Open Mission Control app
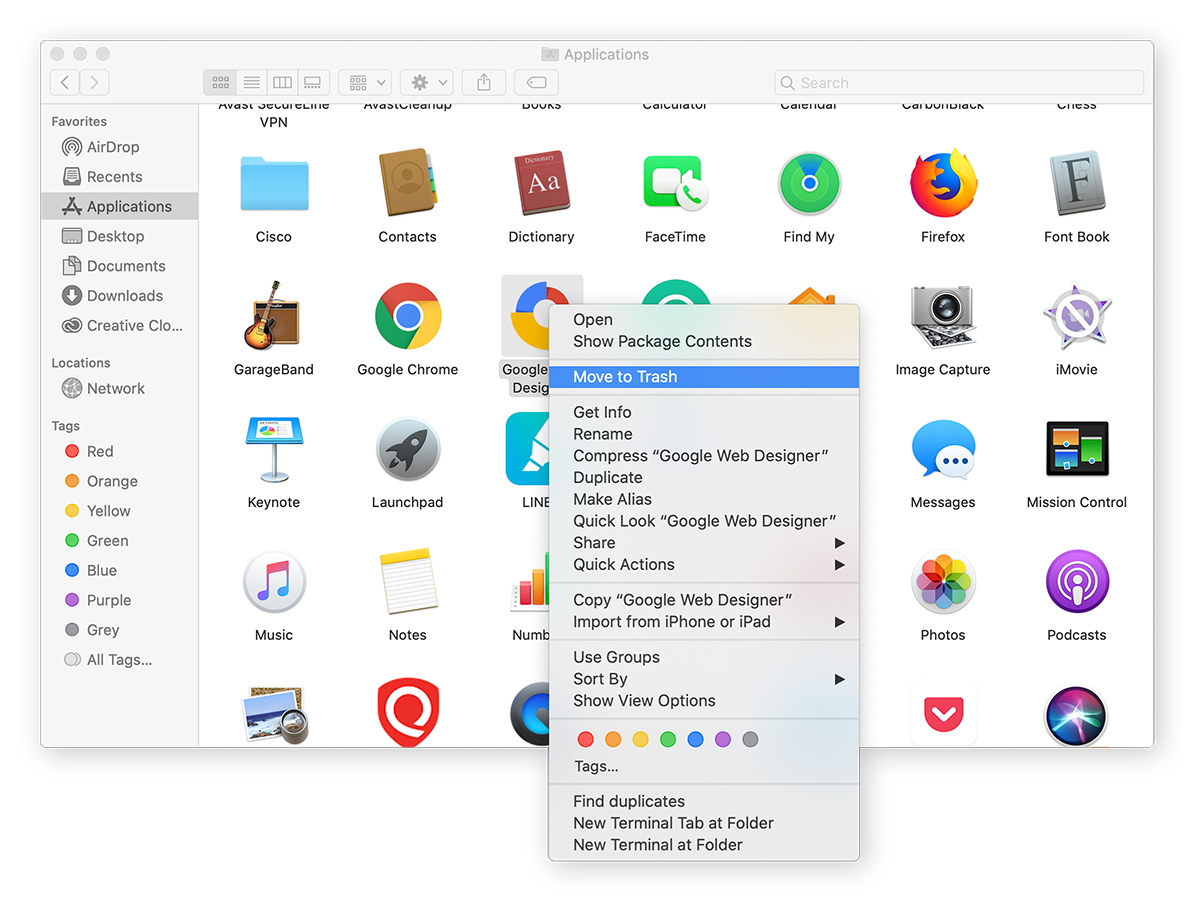Viewport: 1200px width, 903px height. click(1076, 448)
